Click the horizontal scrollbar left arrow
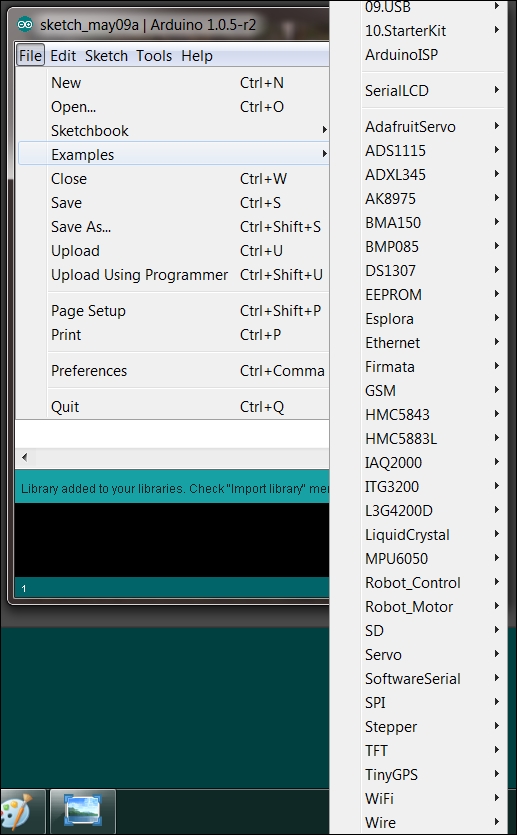 point(24,457)
